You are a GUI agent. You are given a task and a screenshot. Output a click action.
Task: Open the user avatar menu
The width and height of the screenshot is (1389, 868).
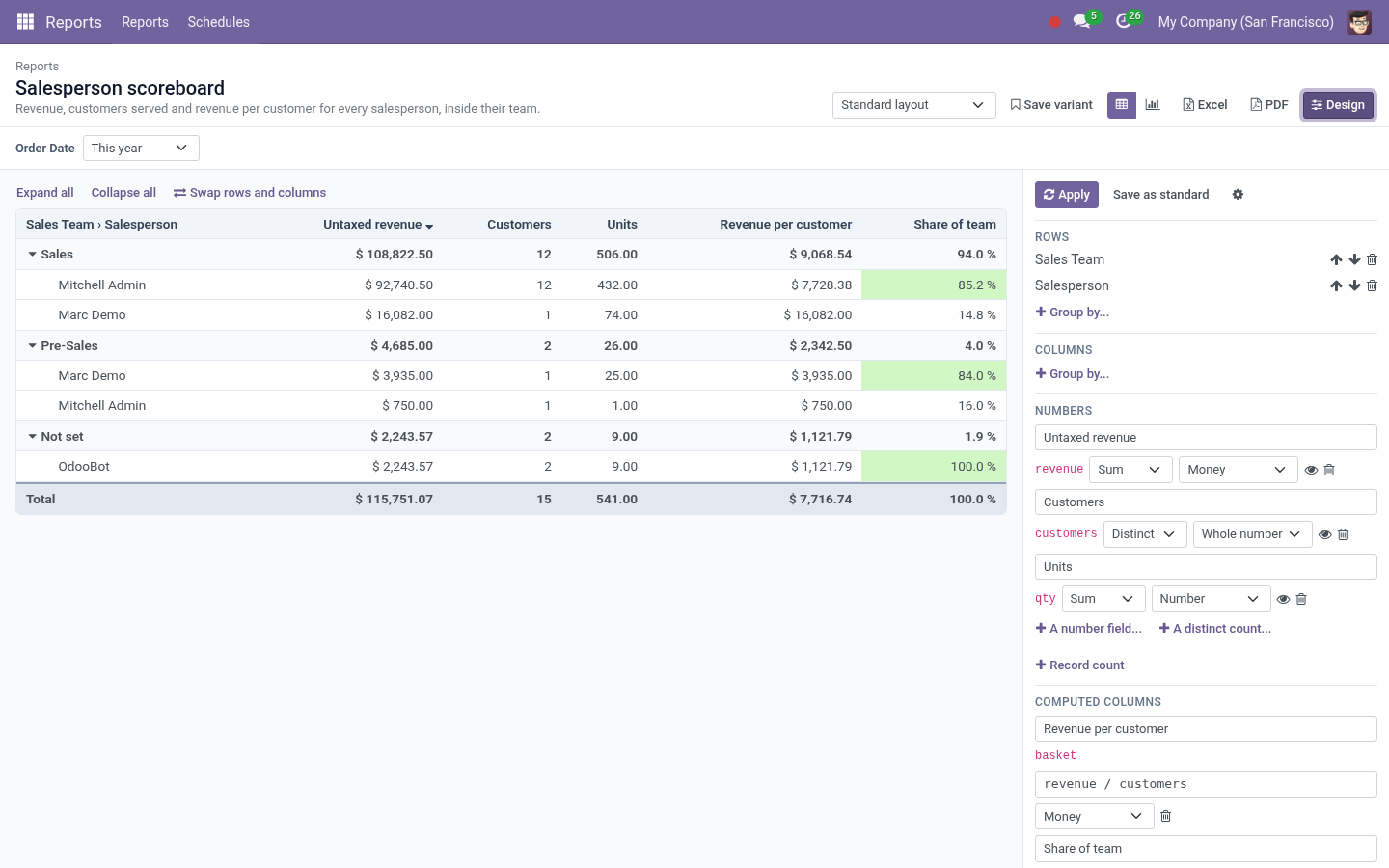[1359, 22]
